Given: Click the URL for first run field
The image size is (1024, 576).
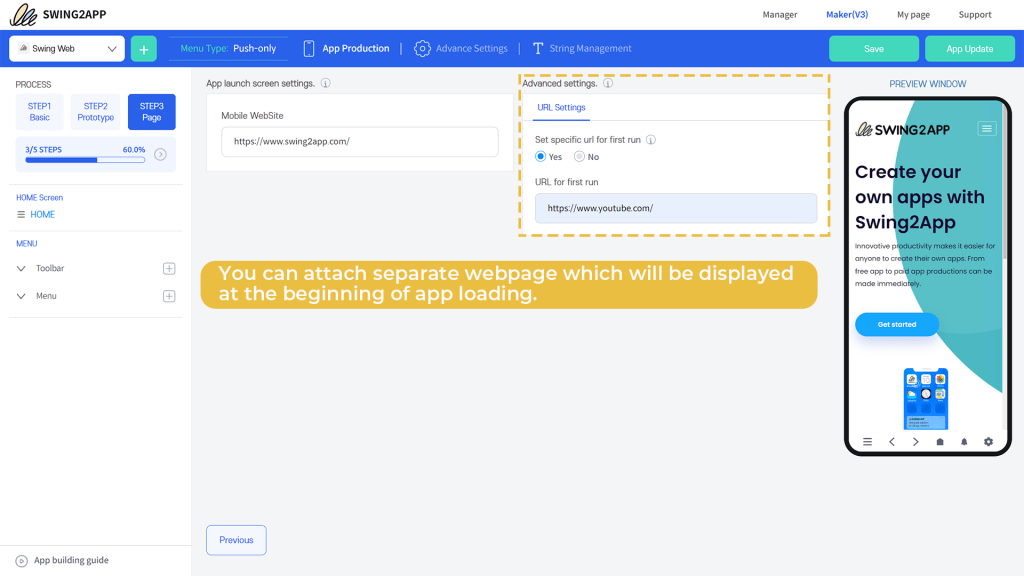Looking at the screenshot, I should [x=676, y=208].
